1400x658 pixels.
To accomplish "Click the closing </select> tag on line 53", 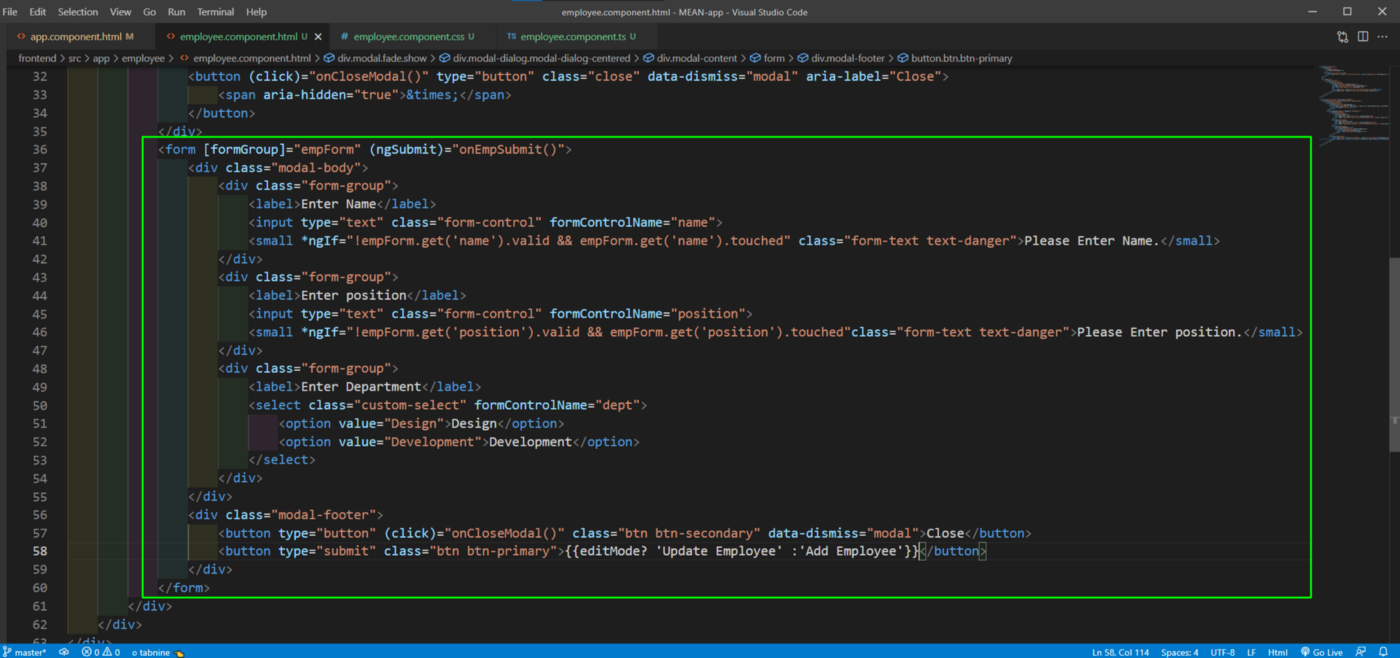I will (282, 460).
